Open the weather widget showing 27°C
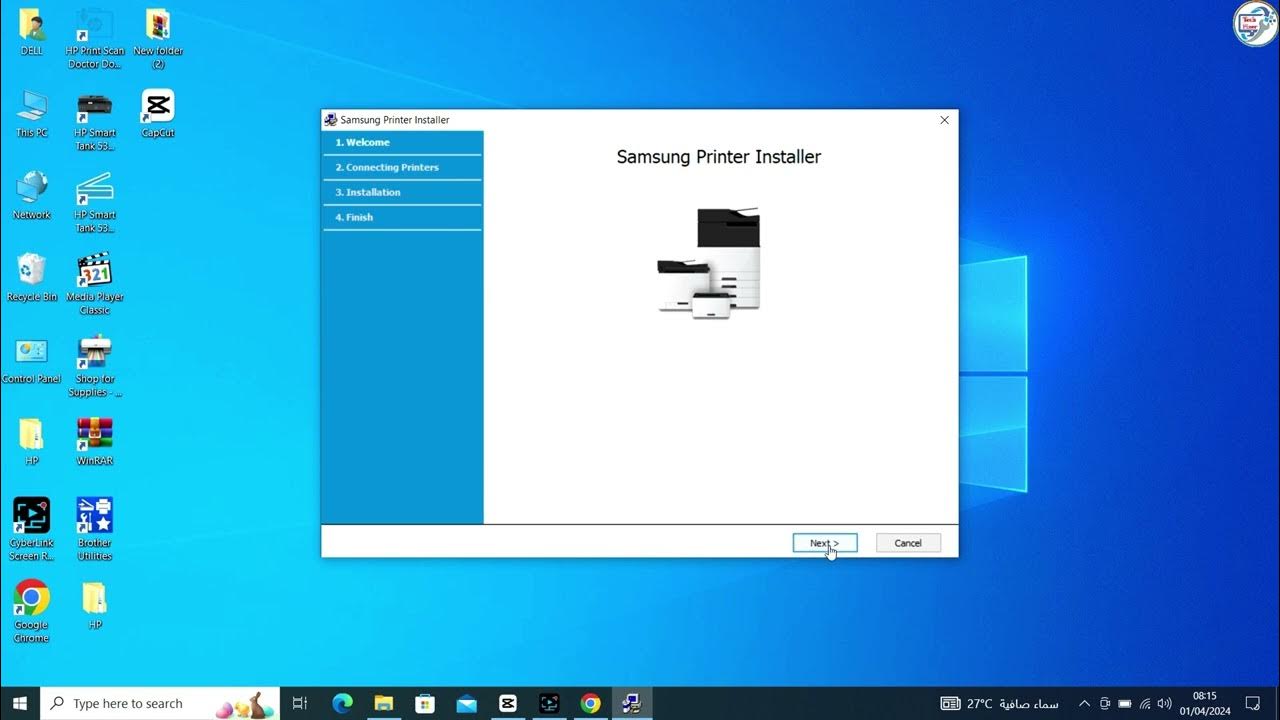 pos(1000,704)
